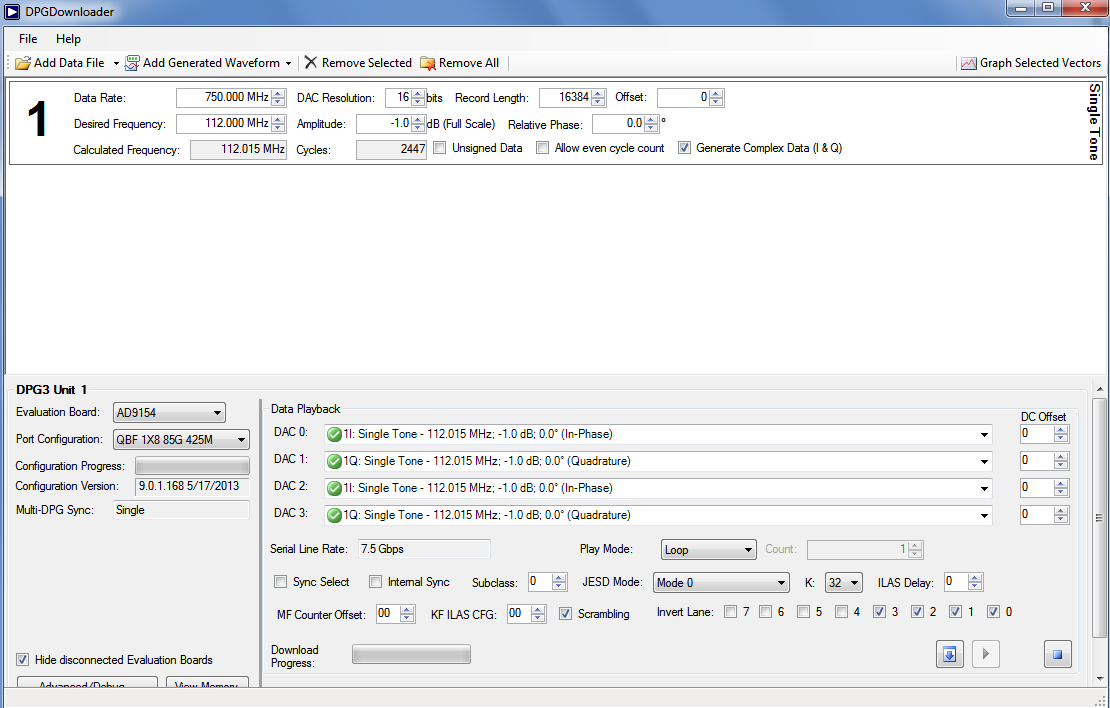This screenshot has width=1110, height=708.
Task: Open the JESD Mode dropdown
Action: (721, 583)
